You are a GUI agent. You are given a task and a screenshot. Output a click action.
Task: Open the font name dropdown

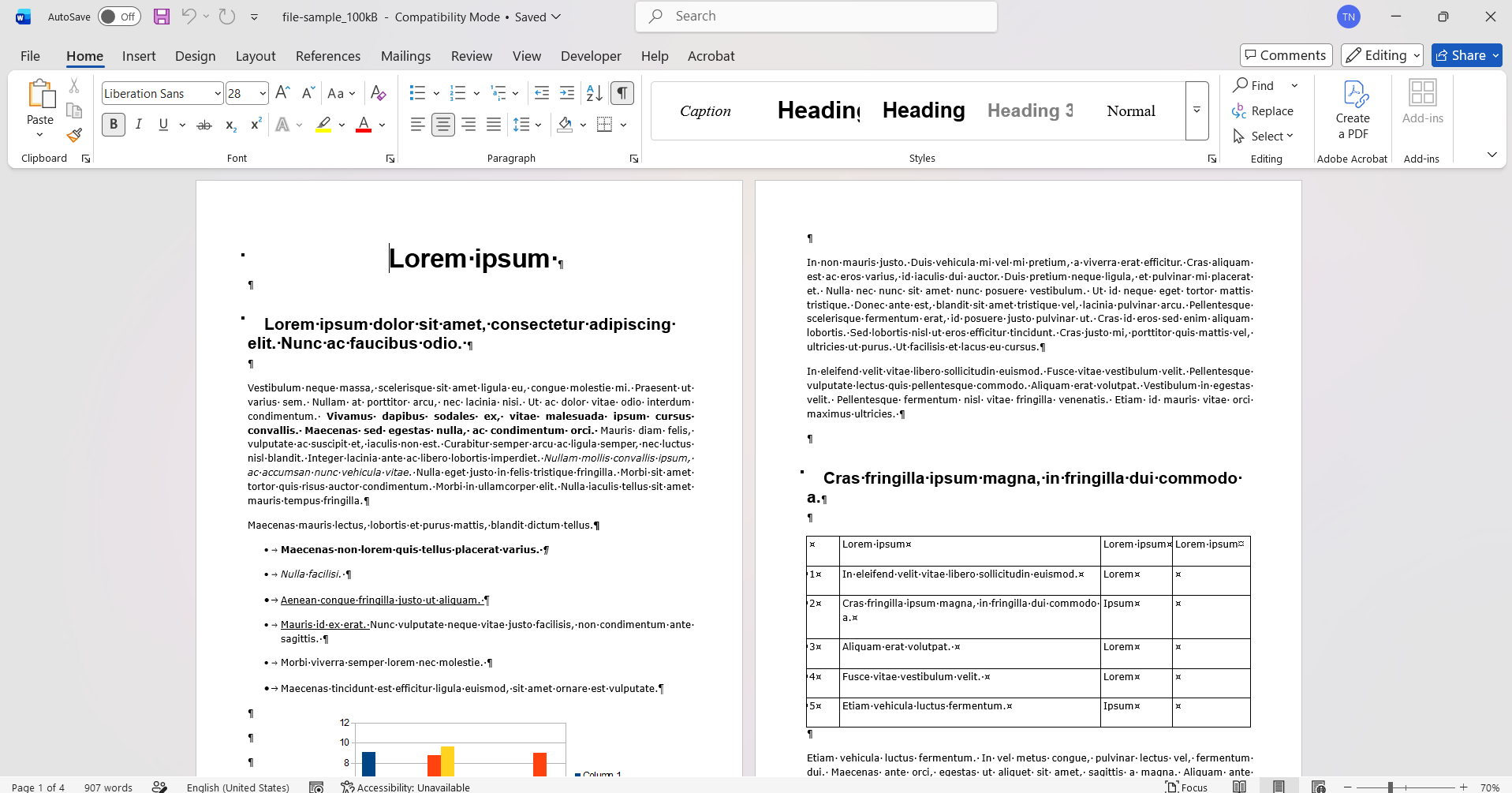point(218,93)
